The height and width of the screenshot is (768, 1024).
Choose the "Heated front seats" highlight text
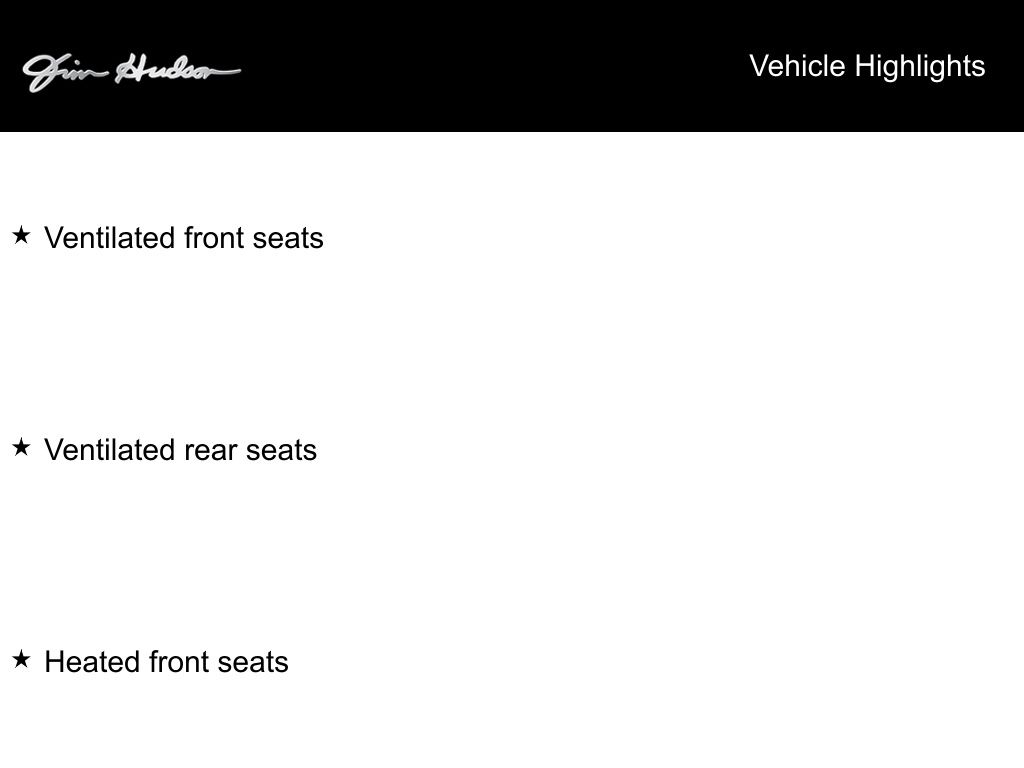coord(166,662)
